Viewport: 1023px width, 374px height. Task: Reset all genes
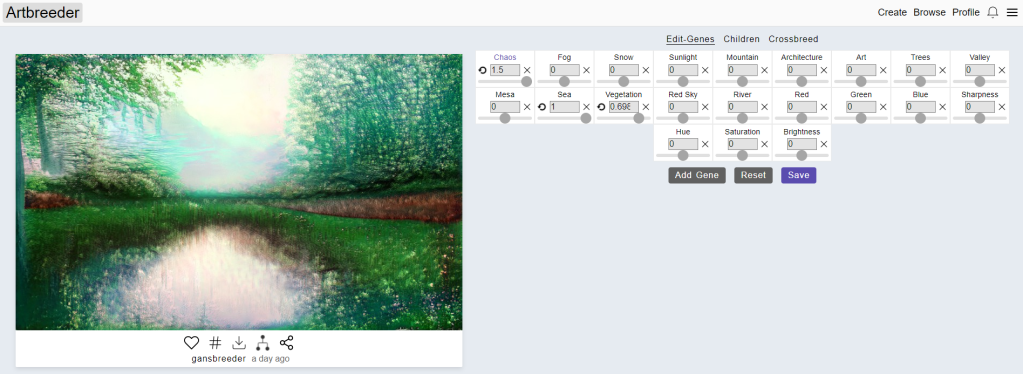point(753,175)
